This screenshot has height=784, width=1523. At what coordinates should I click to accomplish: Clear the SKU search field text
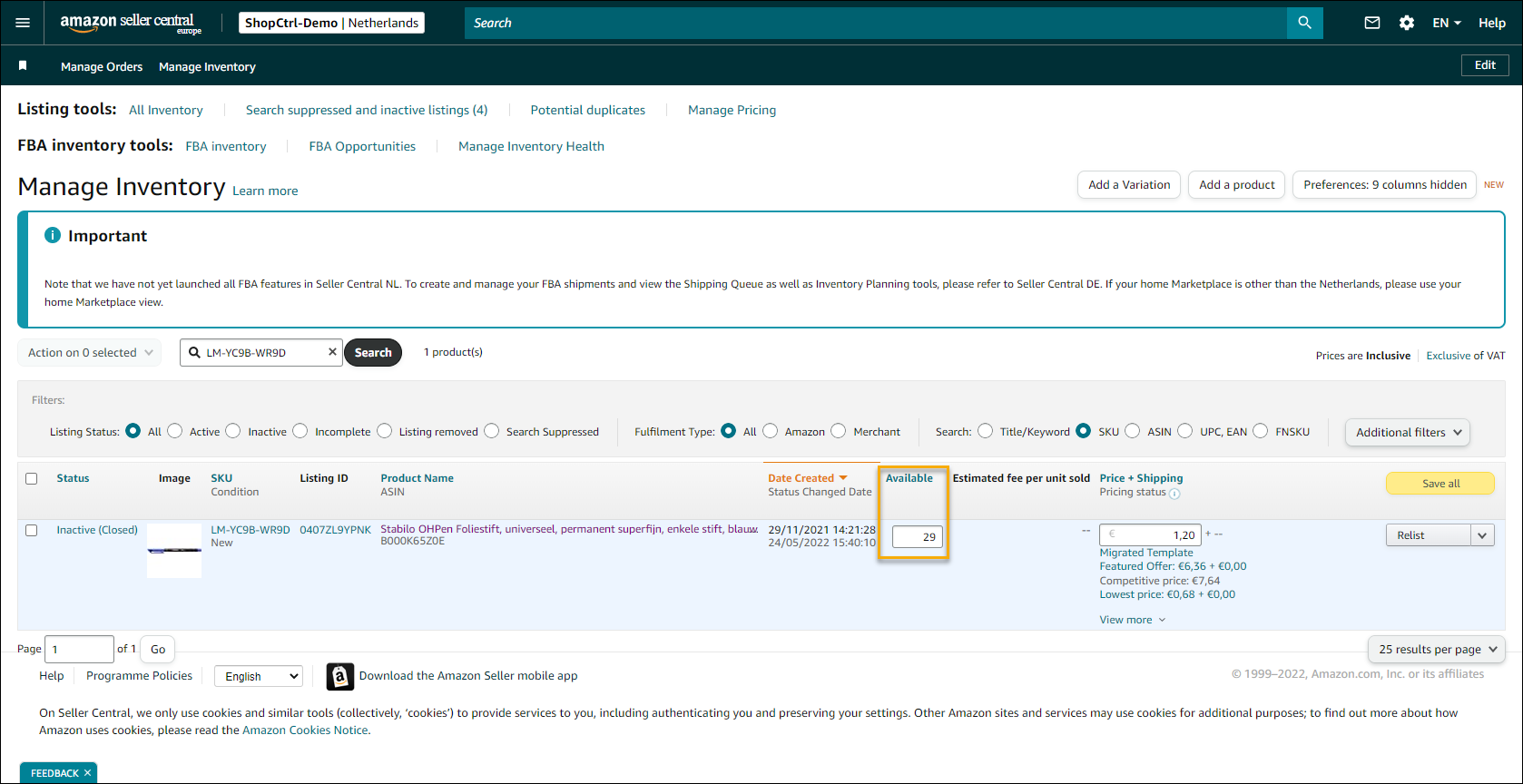tap(332, 352)
